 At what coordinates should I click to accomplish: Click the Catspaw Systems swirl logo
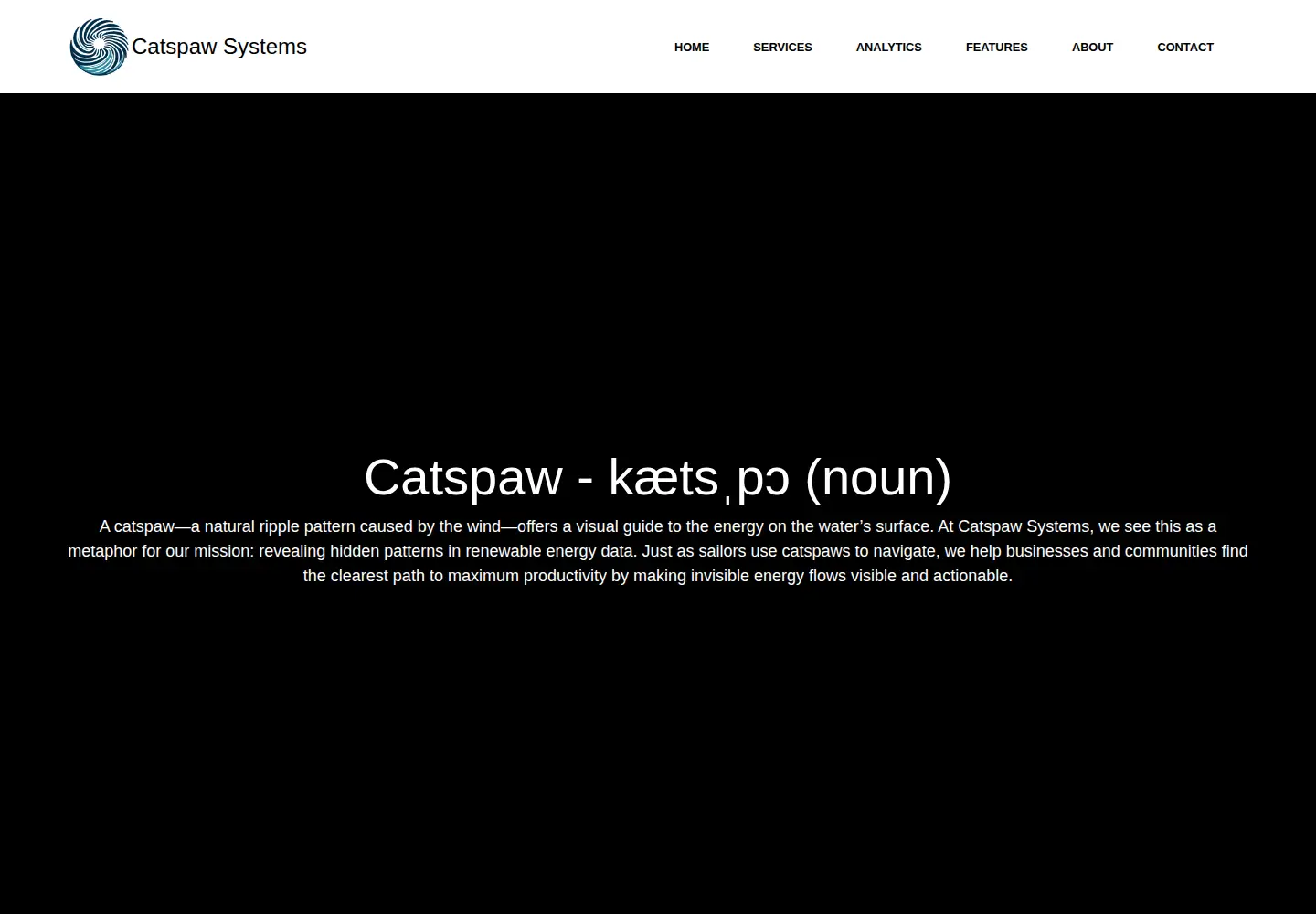(100, 47)
